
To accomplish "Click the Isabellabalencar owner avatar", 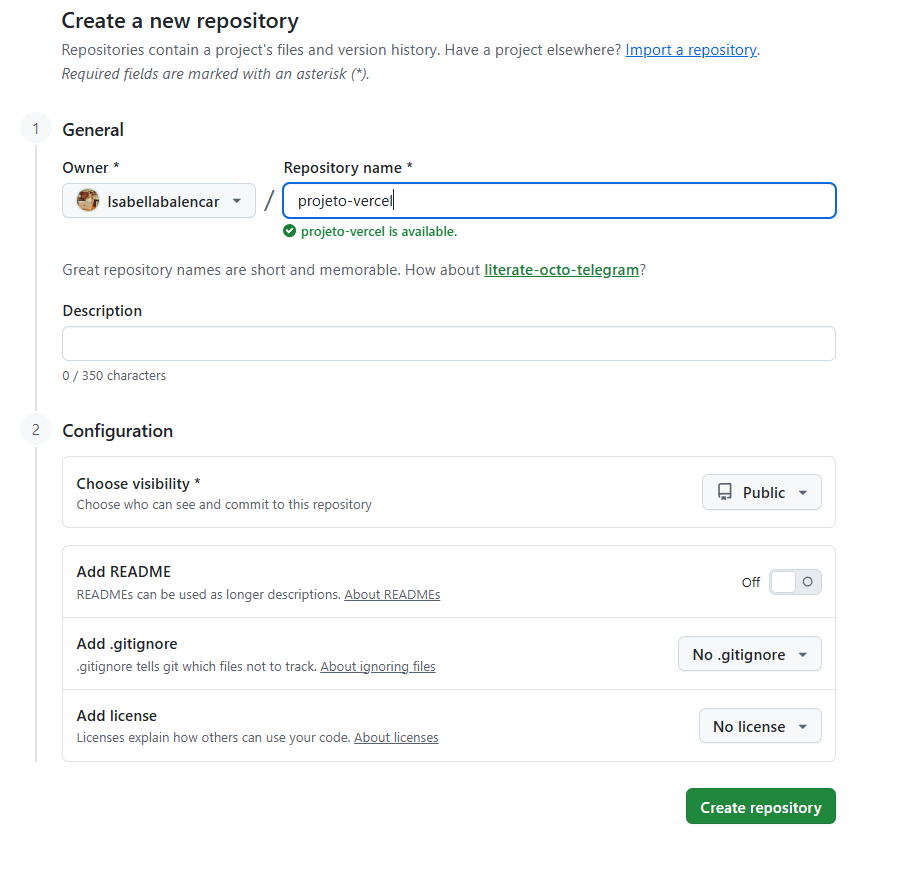I will click(x=88, y=201).
